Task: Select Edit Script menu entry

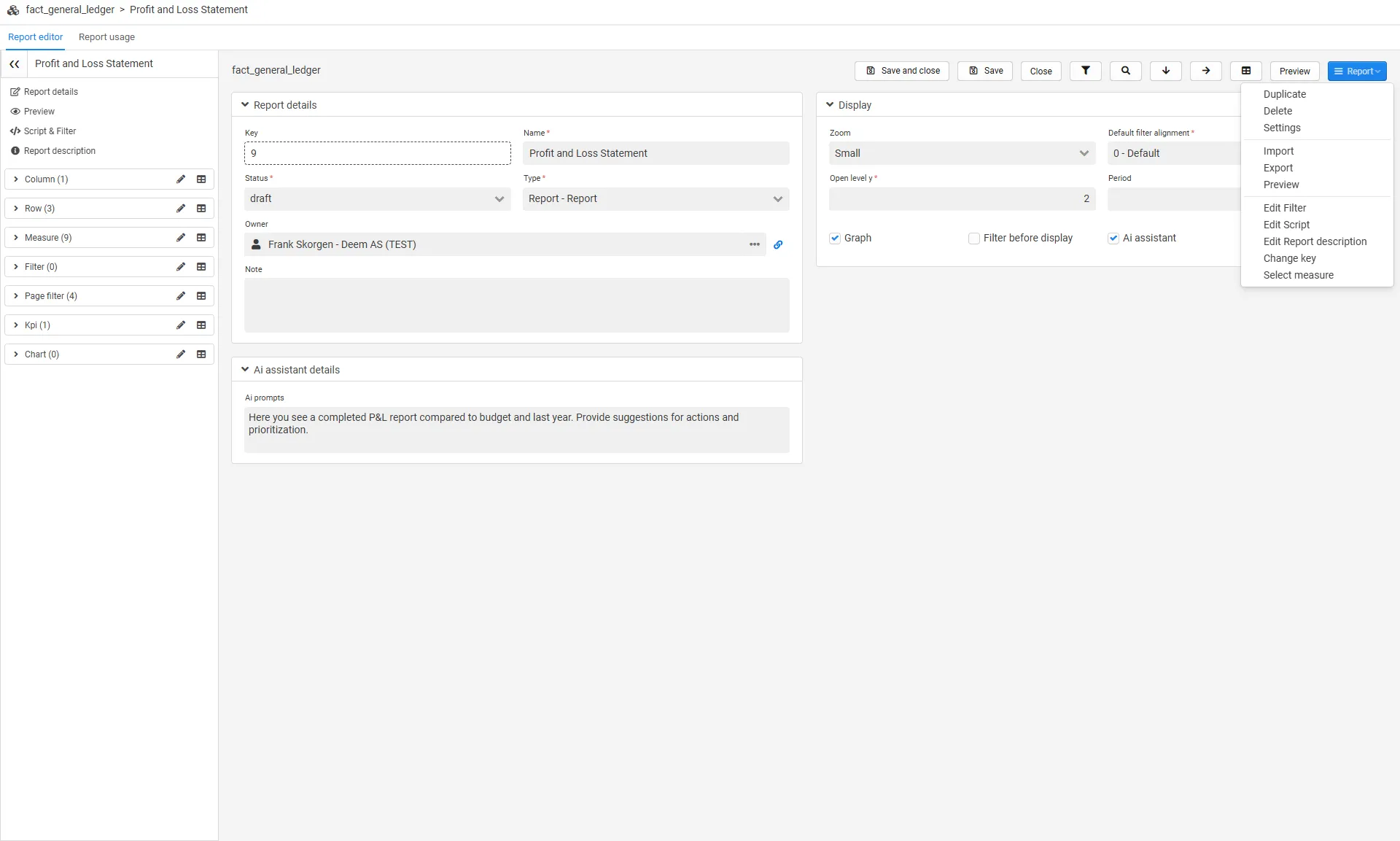Action: 1286,225
